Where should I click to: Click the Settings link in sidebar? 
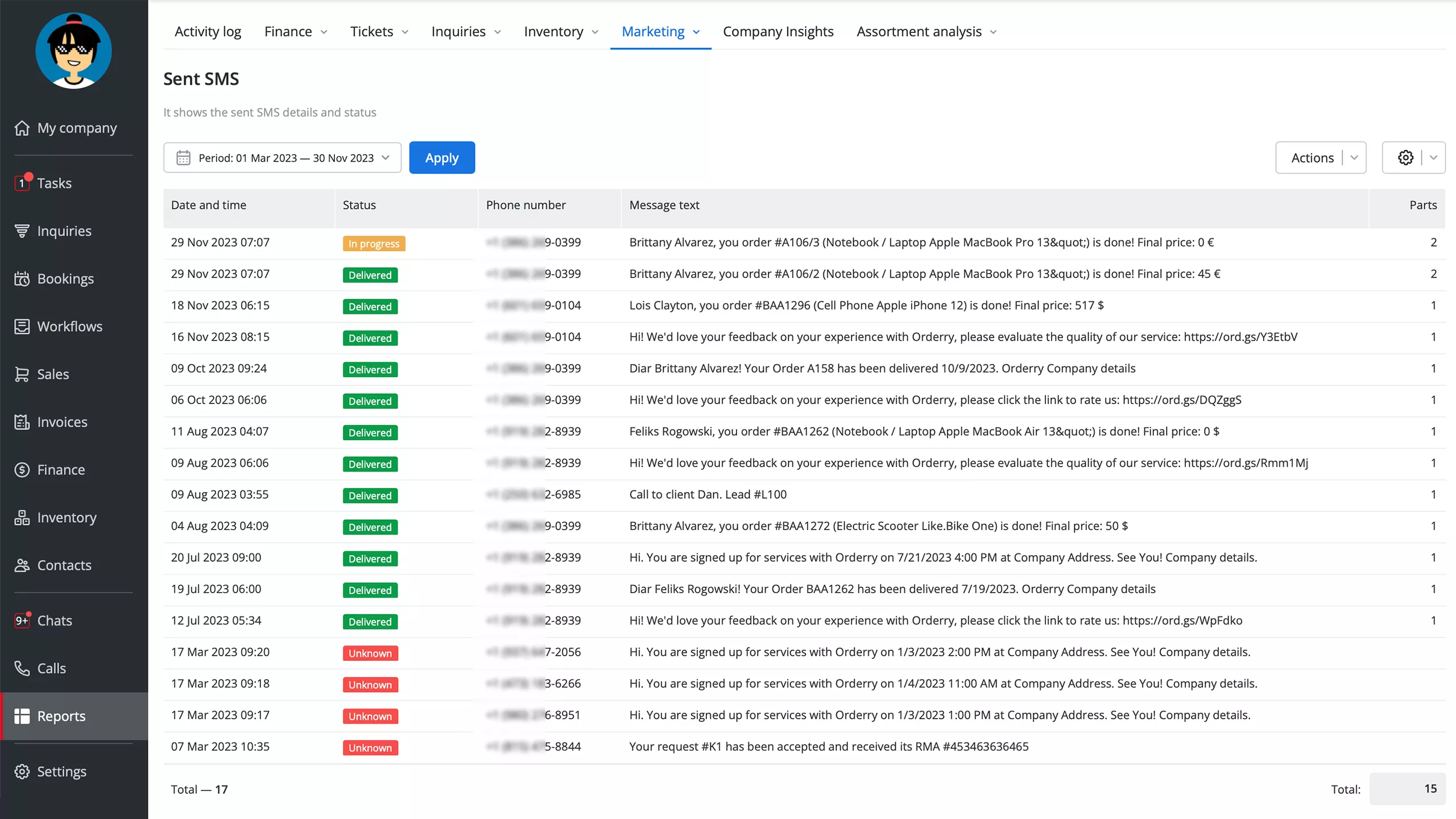point(61,772)
